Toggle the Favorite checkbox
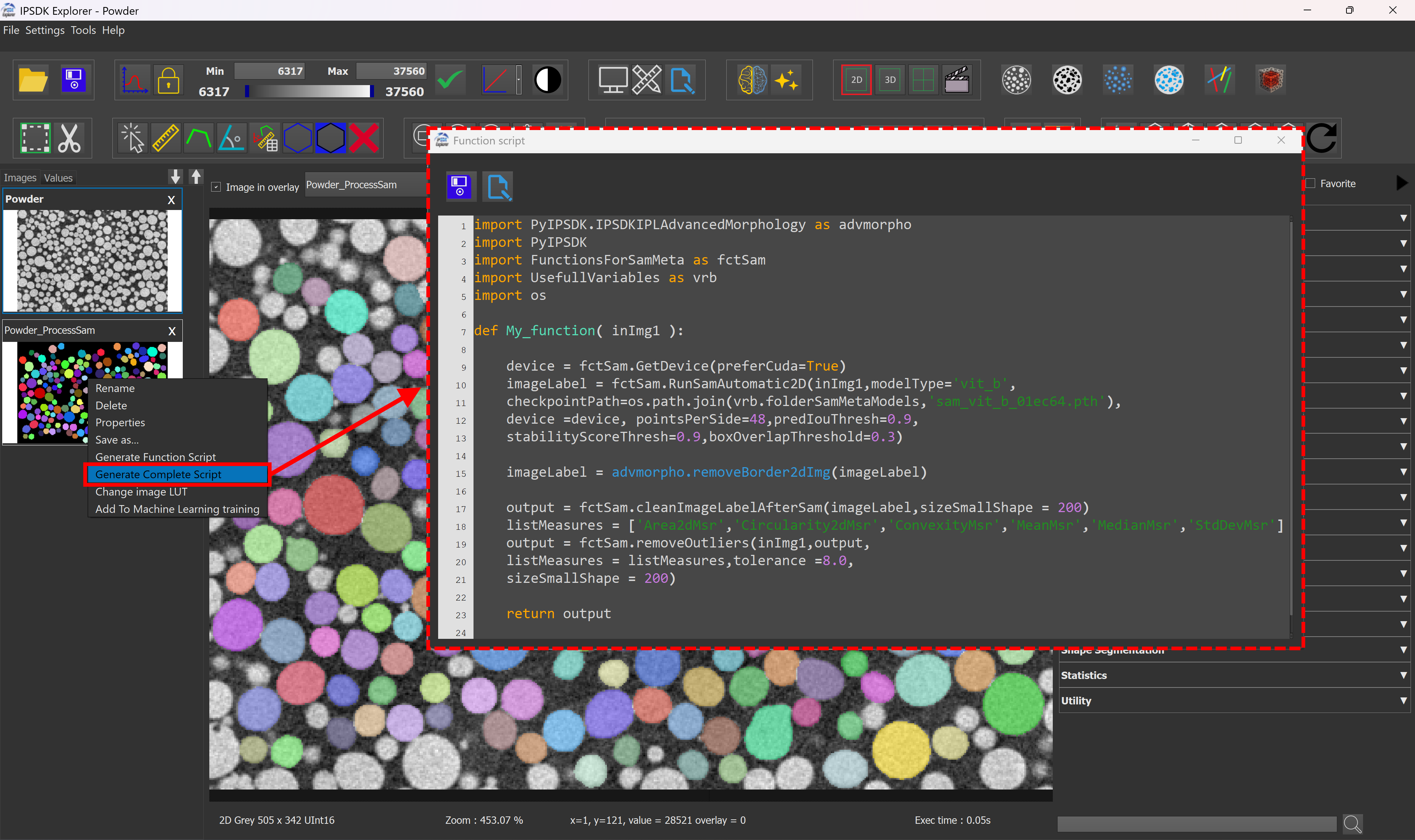This screenshot has width=1415, height=840. pos(1311,183)
